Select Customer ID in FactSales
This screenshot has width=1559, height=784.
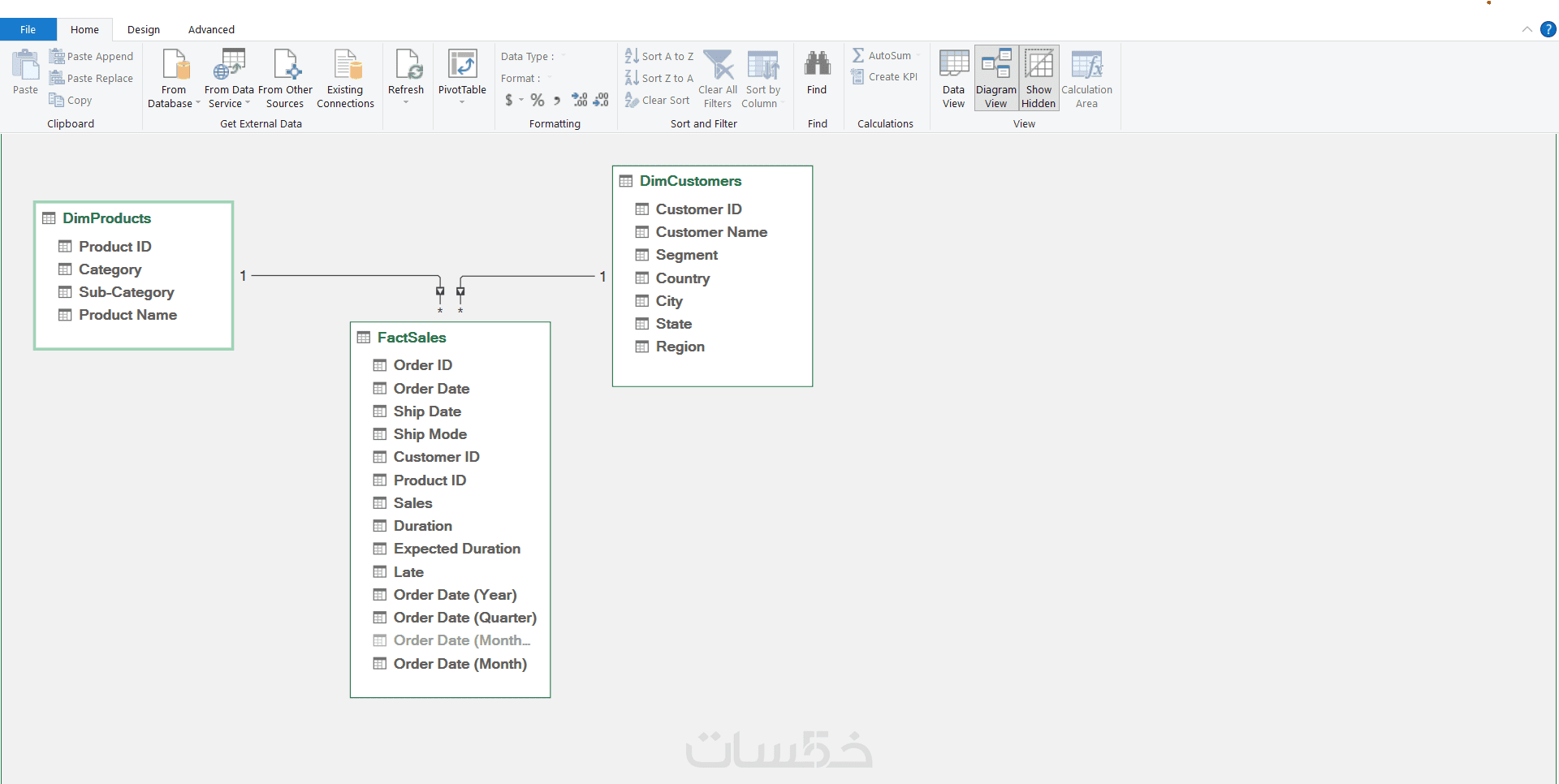(436, 457)
